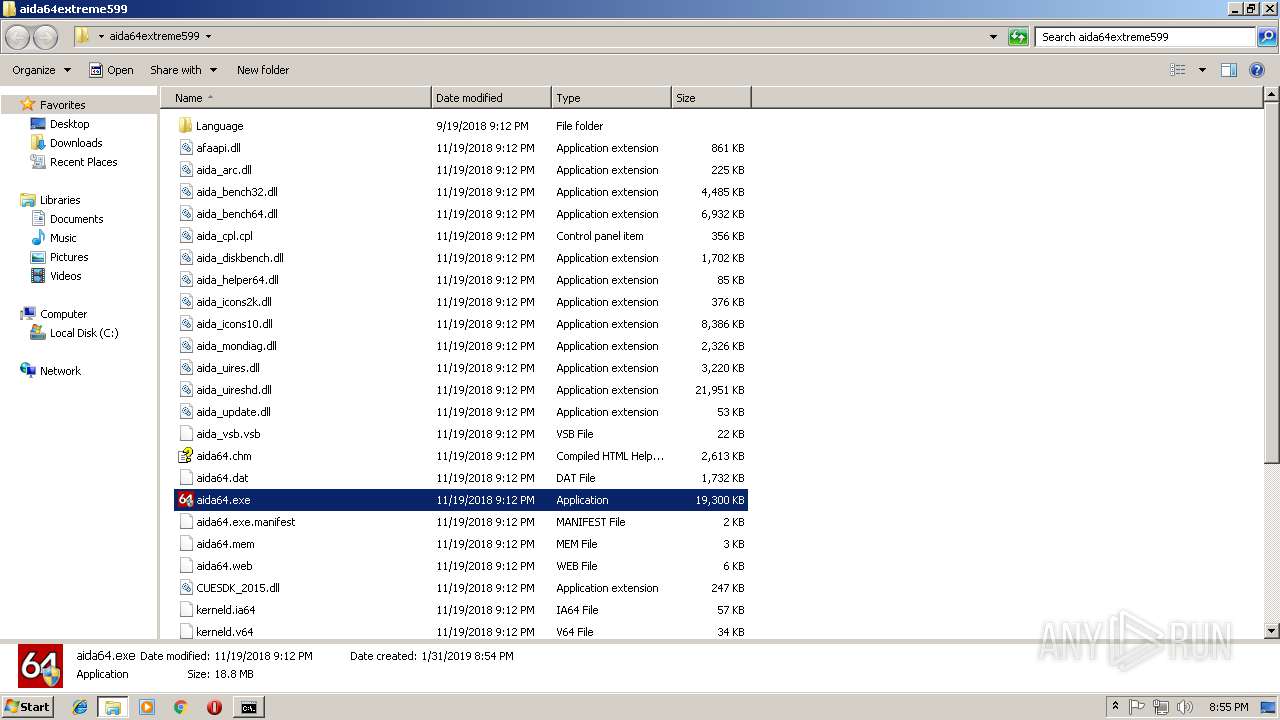Toggle the preview pane icon
This screenshot has height=720, width=1280.
pyautogui.click(x=1229, y=70)
